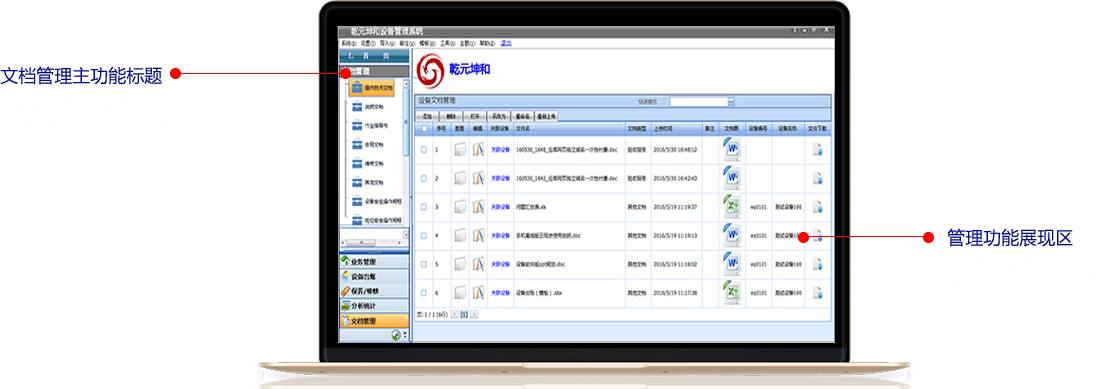Screen dimensions: 1115x389
Task: Open the 工具 menu in menu bar
Action: pos(447,43)
